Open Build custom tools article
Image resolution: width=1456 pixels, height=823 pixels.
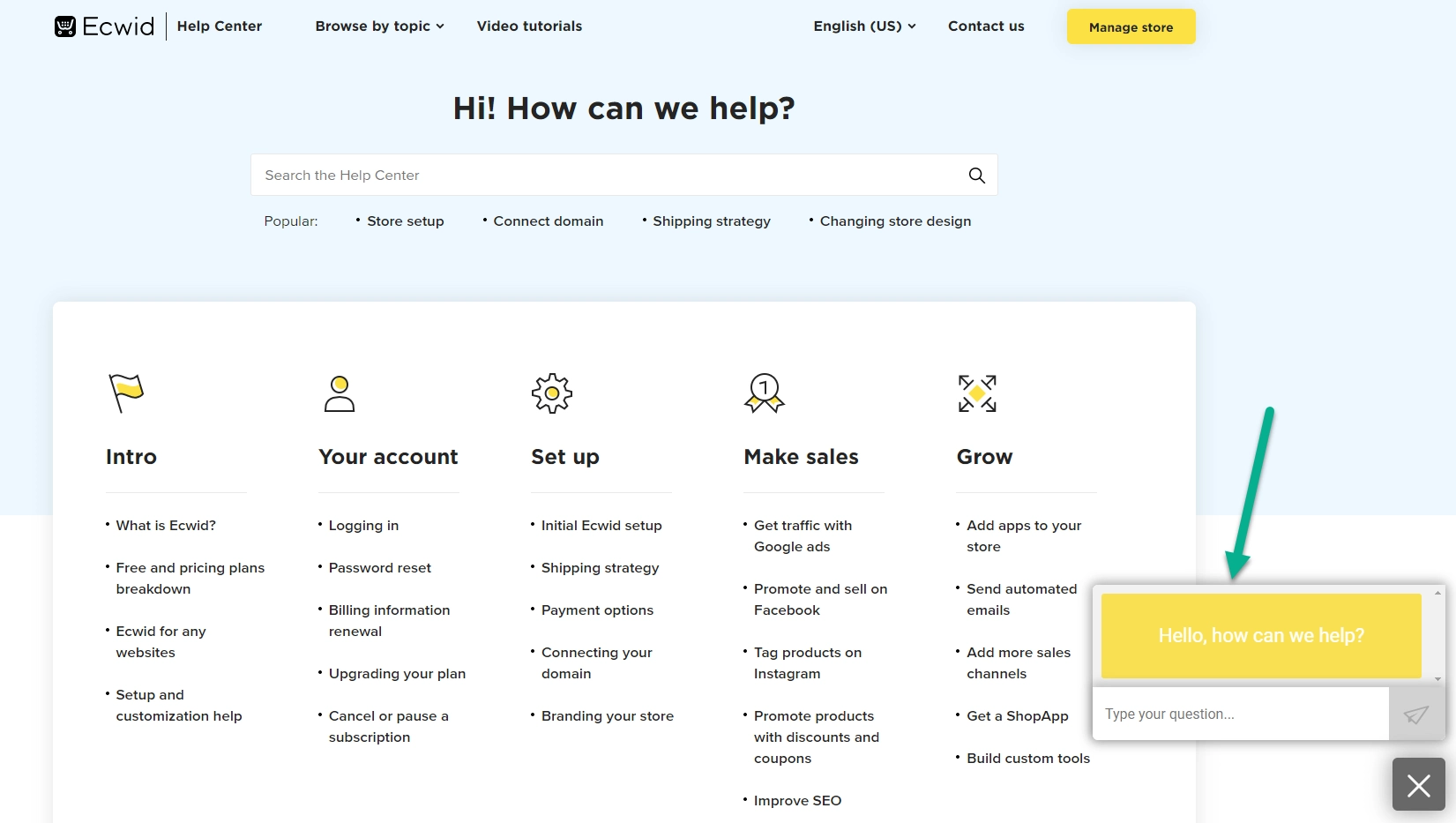coord(1028,759)
